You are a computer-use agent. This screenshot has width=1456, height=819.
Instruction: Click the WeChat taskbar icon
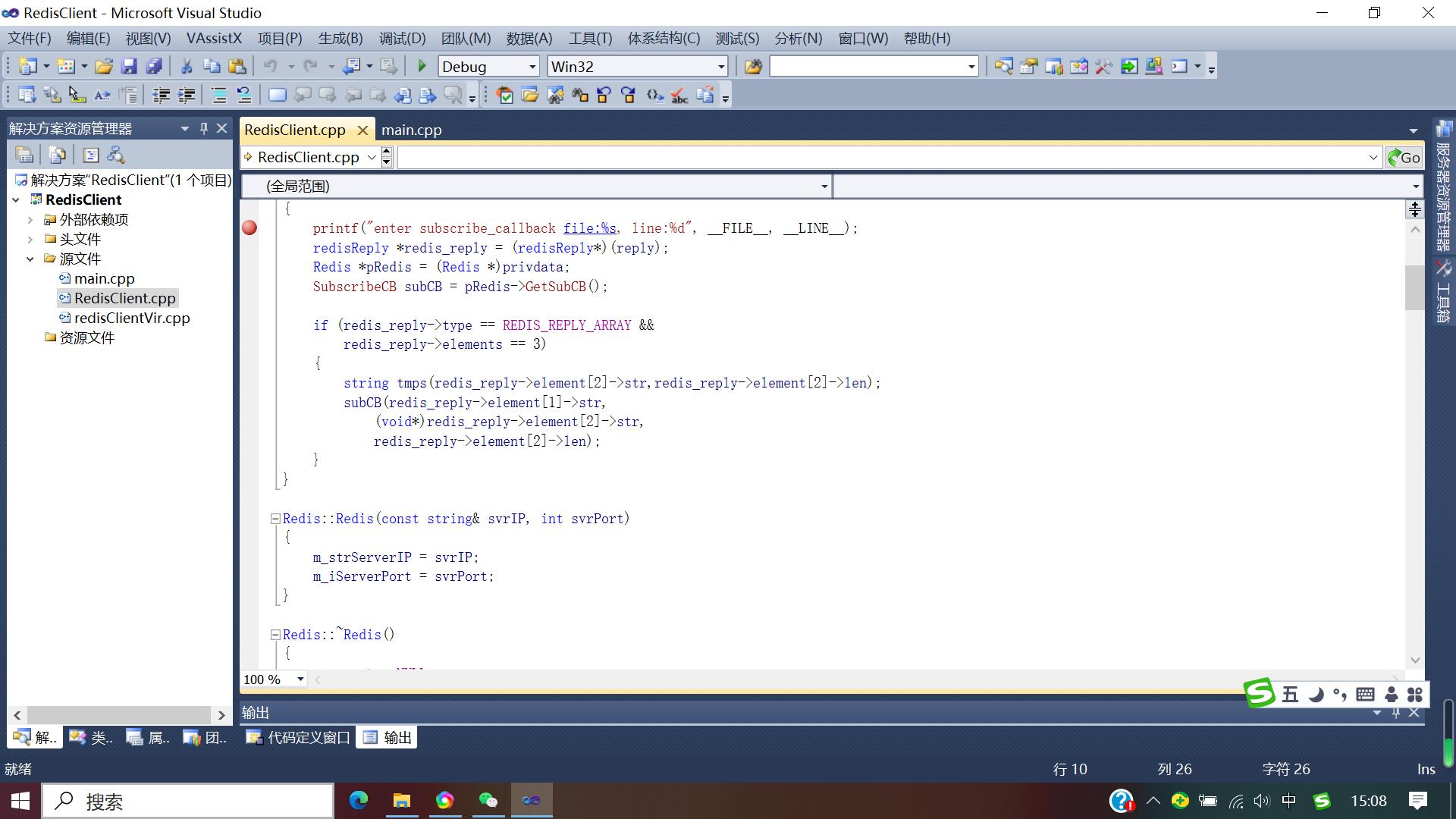point(489,800)
